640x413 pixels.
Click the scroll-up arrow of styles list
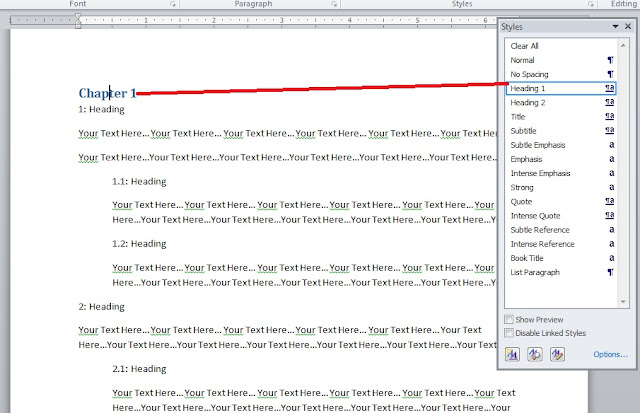click(x=623, y=45)
